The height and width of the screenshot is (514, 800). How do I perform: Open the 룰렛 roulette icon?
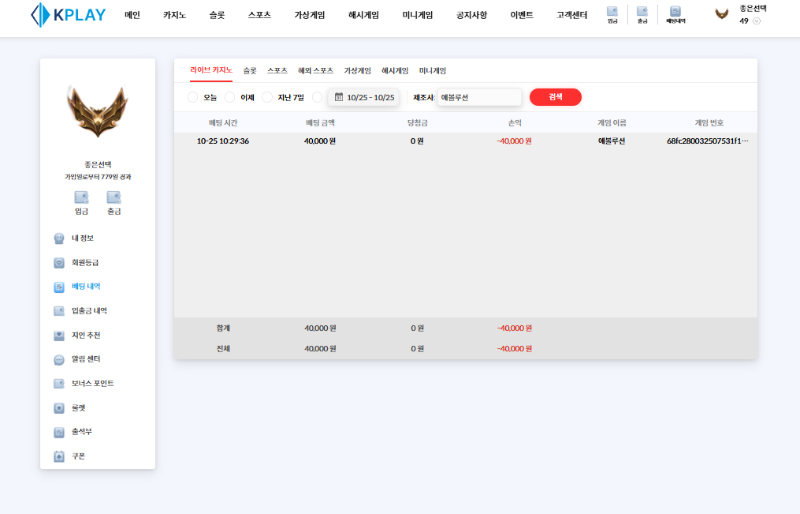[x=60, y=408]
